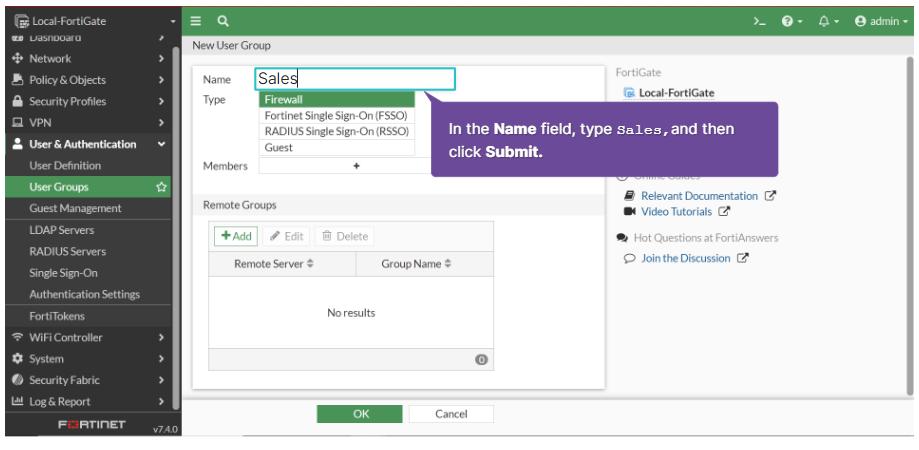Click the Network sidebar icon
Viewport: 919px width, 450px height.
(17, 59)
